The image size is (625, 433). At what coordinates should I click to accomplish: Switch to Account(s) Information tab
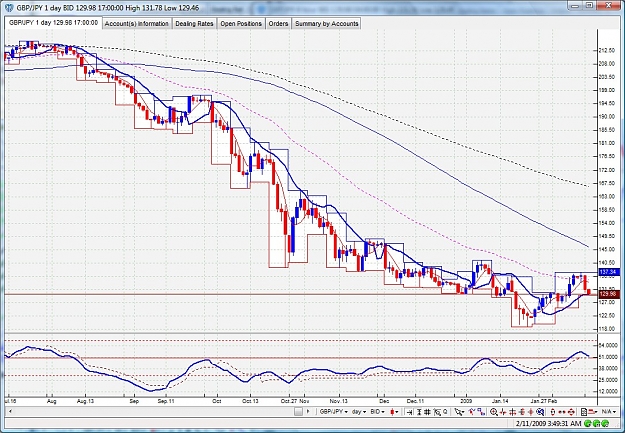tap(137, 24)
